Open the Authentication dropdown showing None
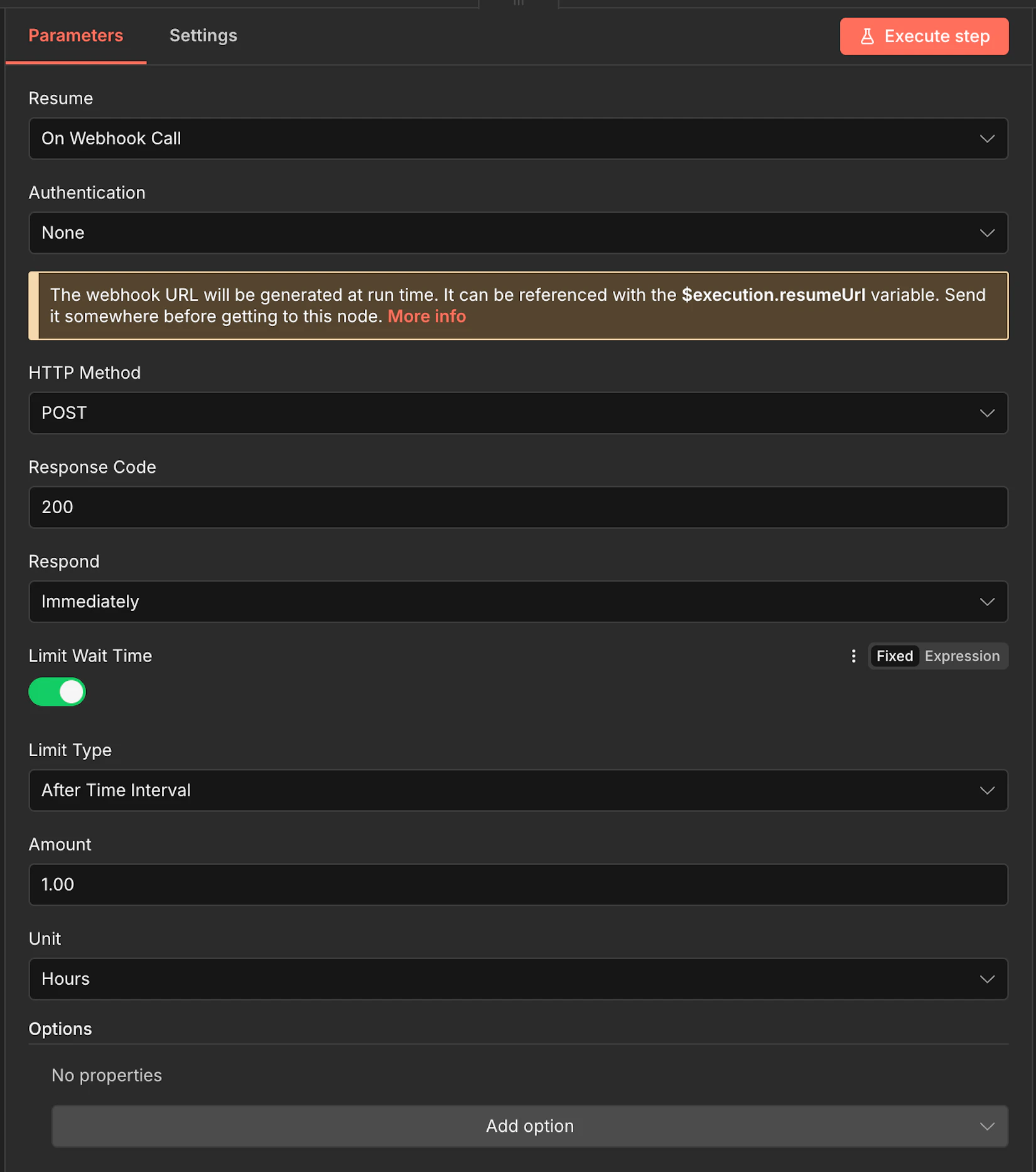 tap(517, 233)
